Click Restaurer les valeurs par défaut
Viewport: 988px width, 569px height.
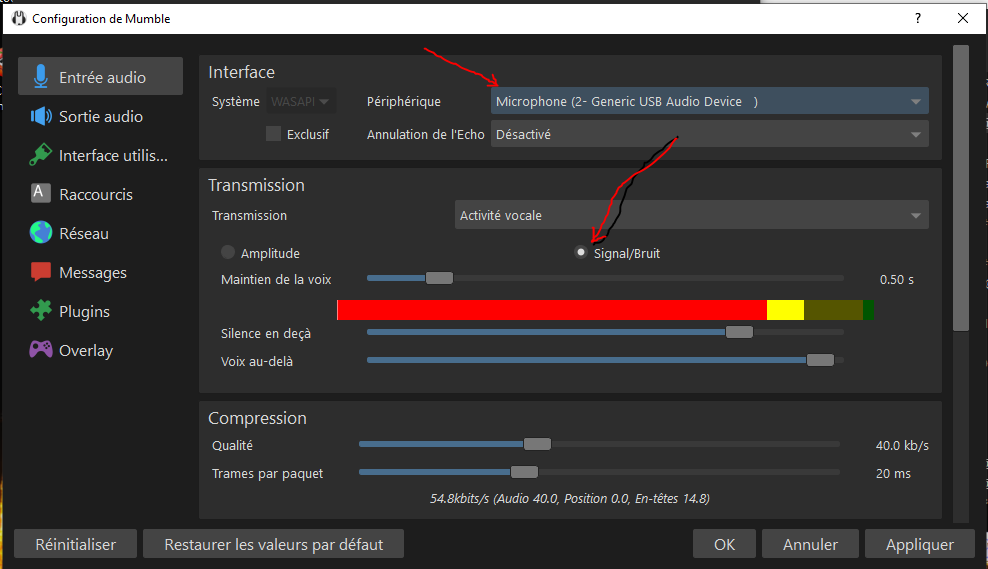(273, 544)
